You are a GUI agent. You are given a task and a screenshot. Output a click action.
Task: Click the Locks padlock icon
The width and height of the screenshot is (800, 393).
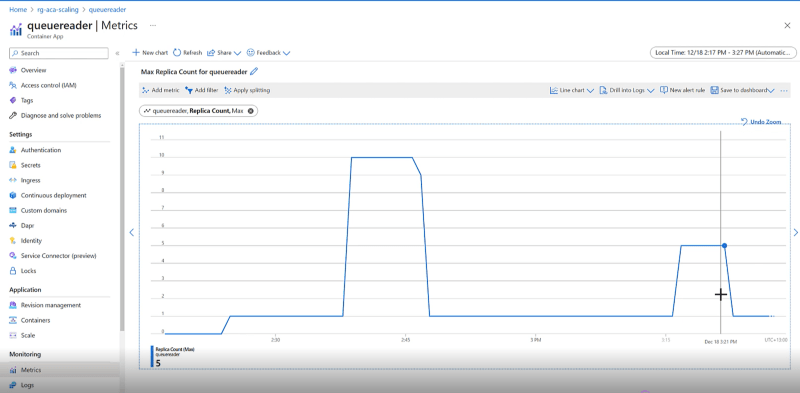pyautogui.click(x=13, y=271)
